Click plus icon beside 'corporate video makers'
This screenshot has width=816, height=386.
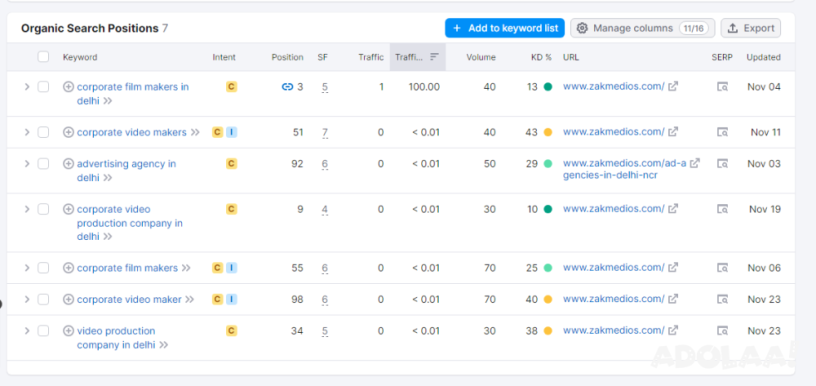click(x=68, y=132)
